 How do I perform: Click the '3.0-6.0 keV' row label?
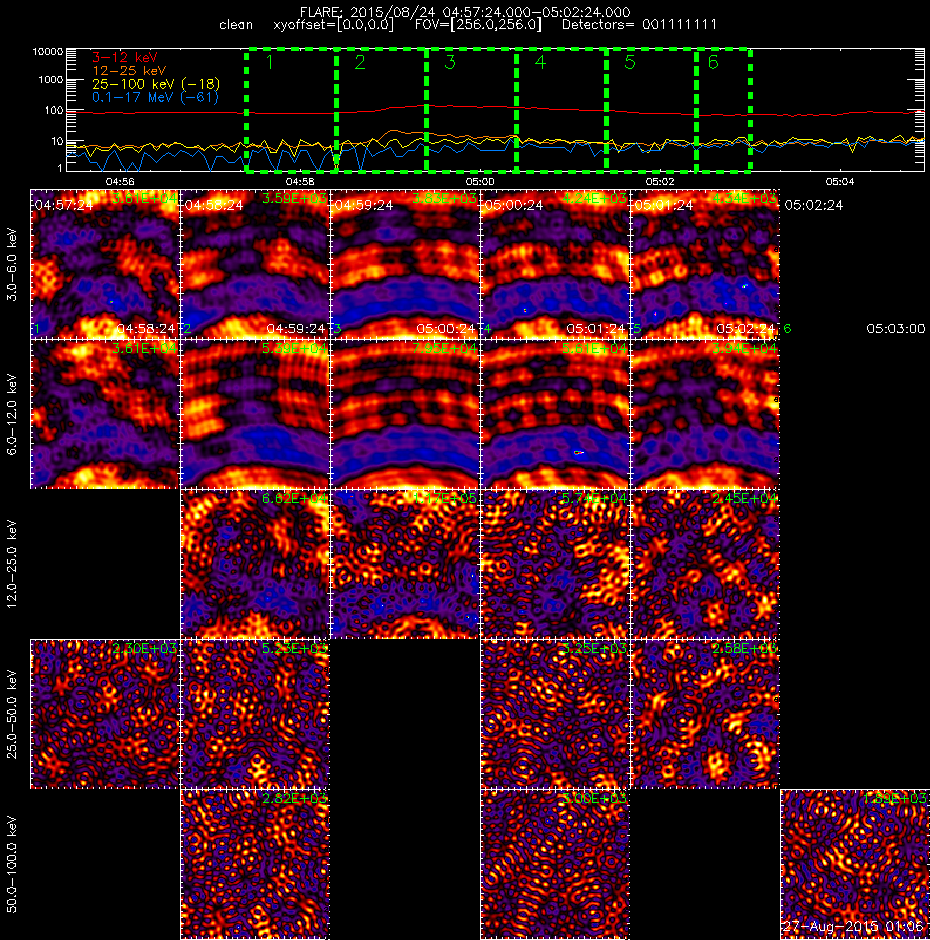click(x=12, y=264)
